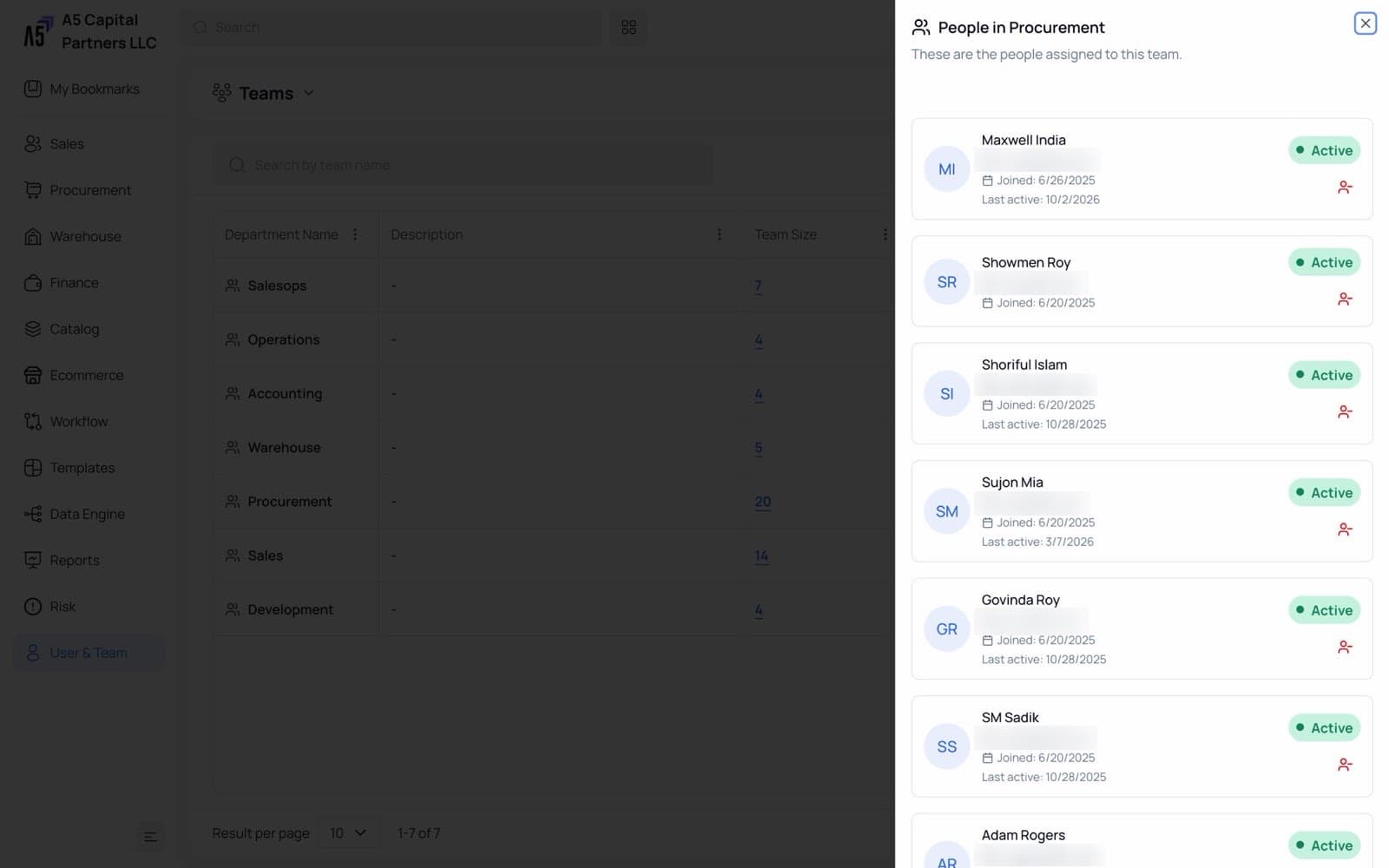Select the name Sujon Mia
The height and width of the screenshot is (868, 1389).
point(1012,483)
